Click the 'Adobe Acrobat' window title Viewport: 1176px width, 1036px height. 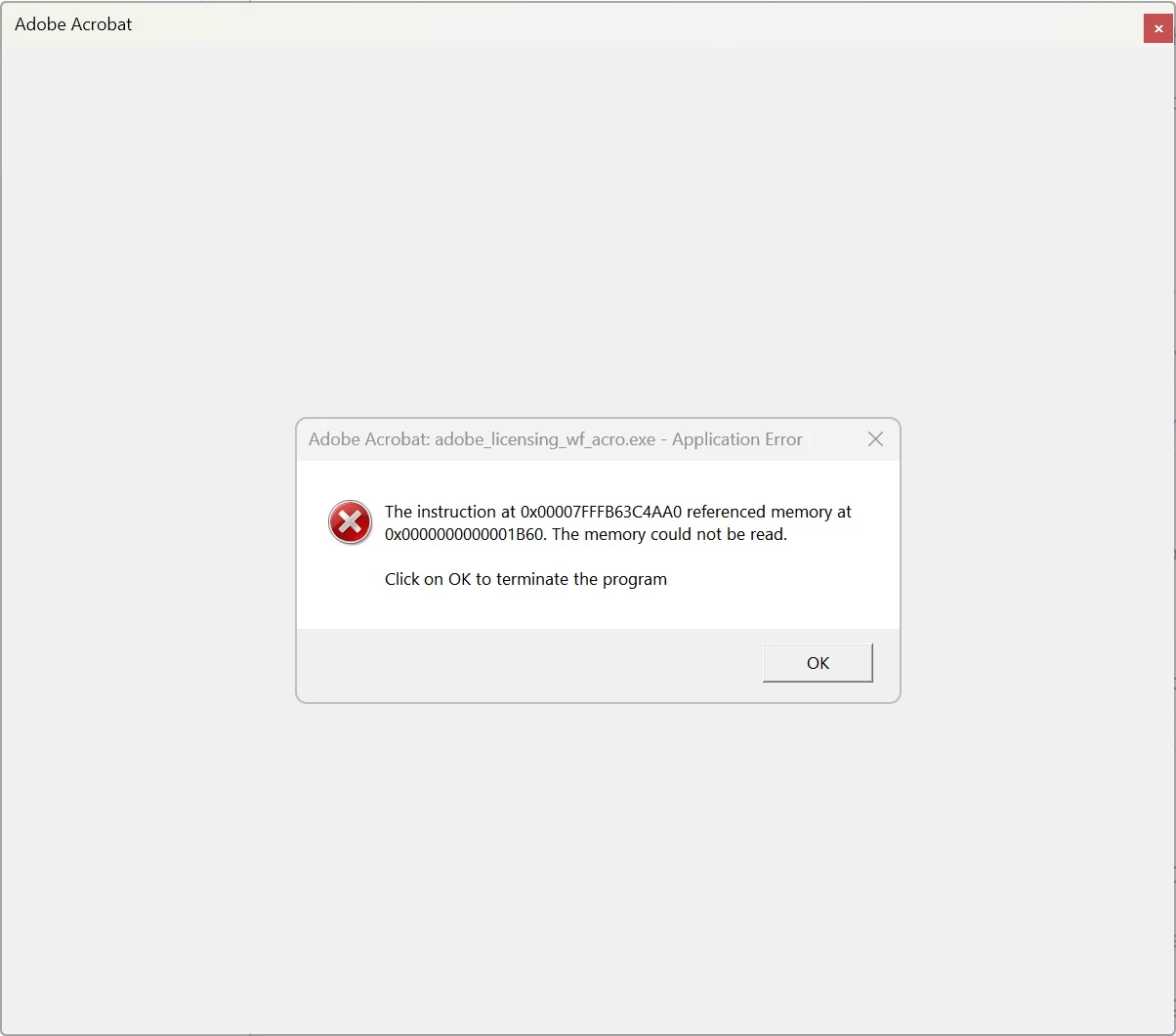pos(73,24)
